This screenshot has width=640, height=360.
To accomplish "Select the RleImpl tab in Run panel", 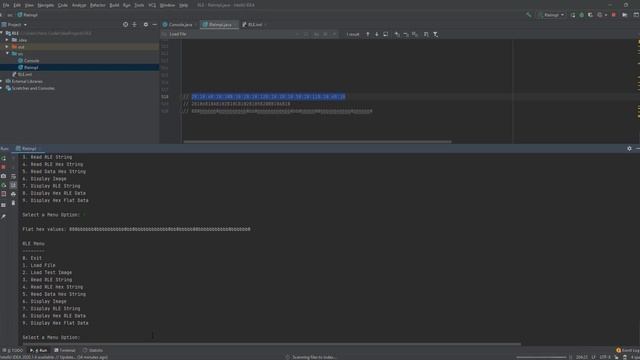I will click(x=28, y=149).
